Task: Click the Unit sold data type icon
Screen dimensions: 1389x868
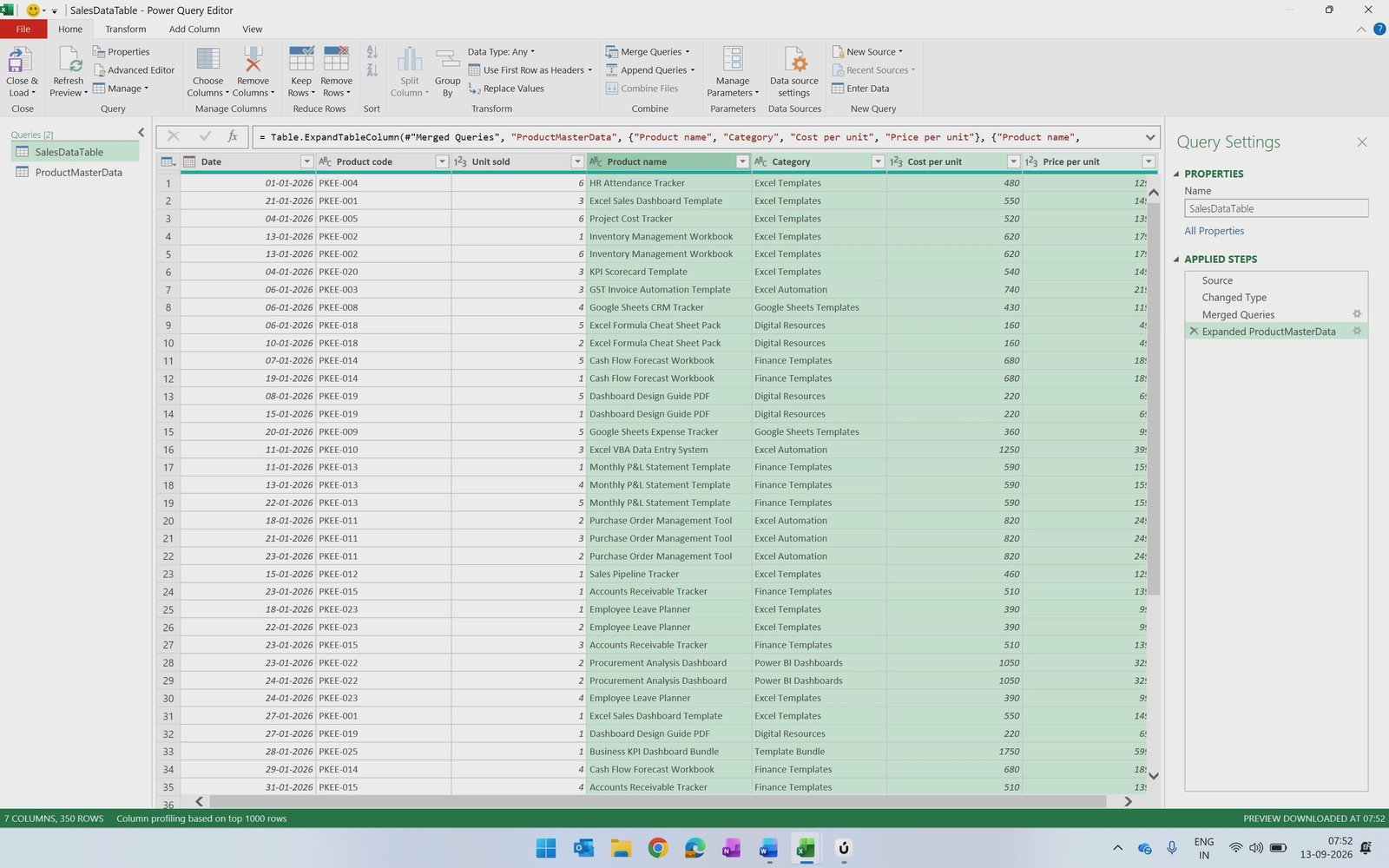Action: pyautogui.click(x=460, y=161)
